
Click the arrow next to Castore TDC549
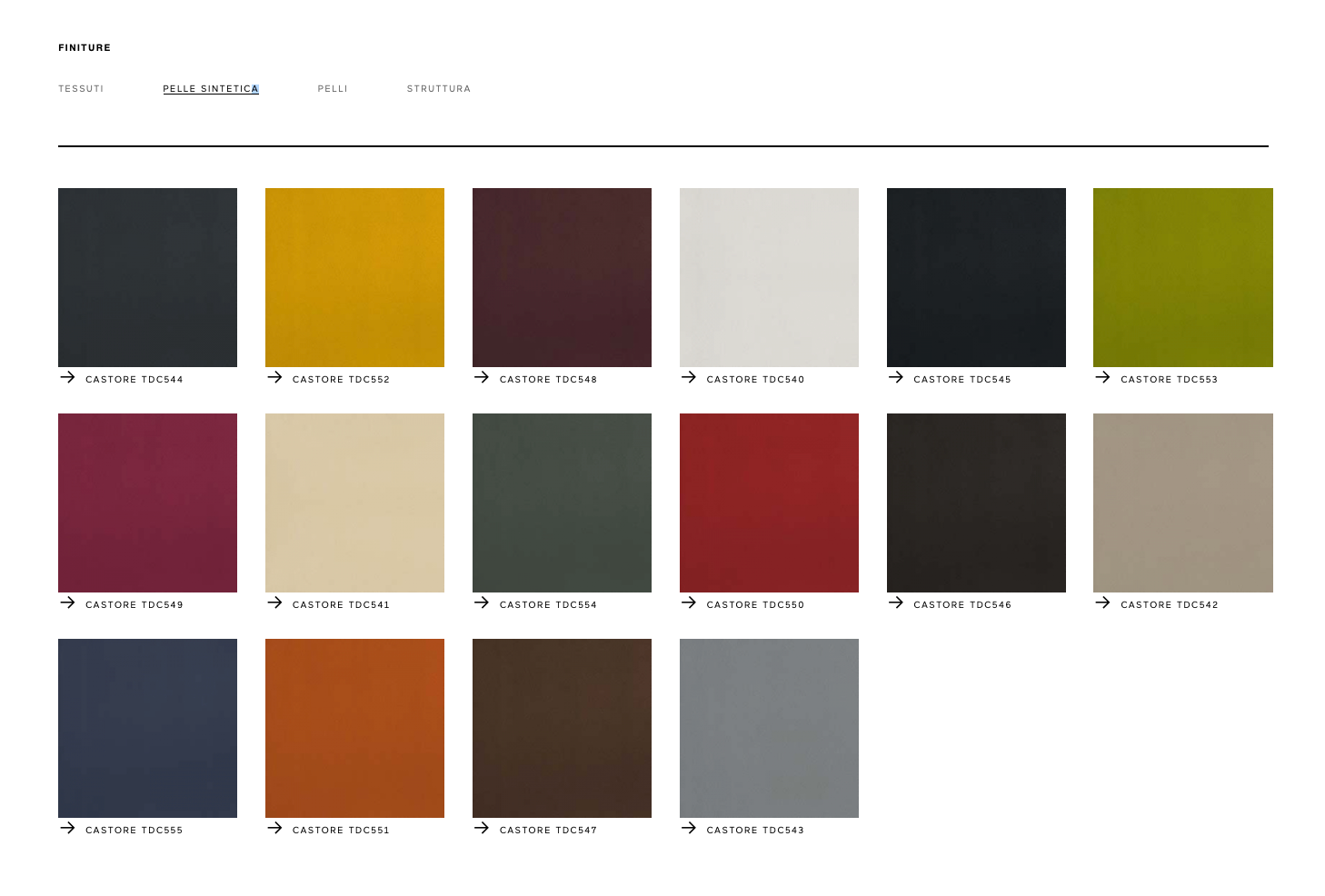[67, 602]
